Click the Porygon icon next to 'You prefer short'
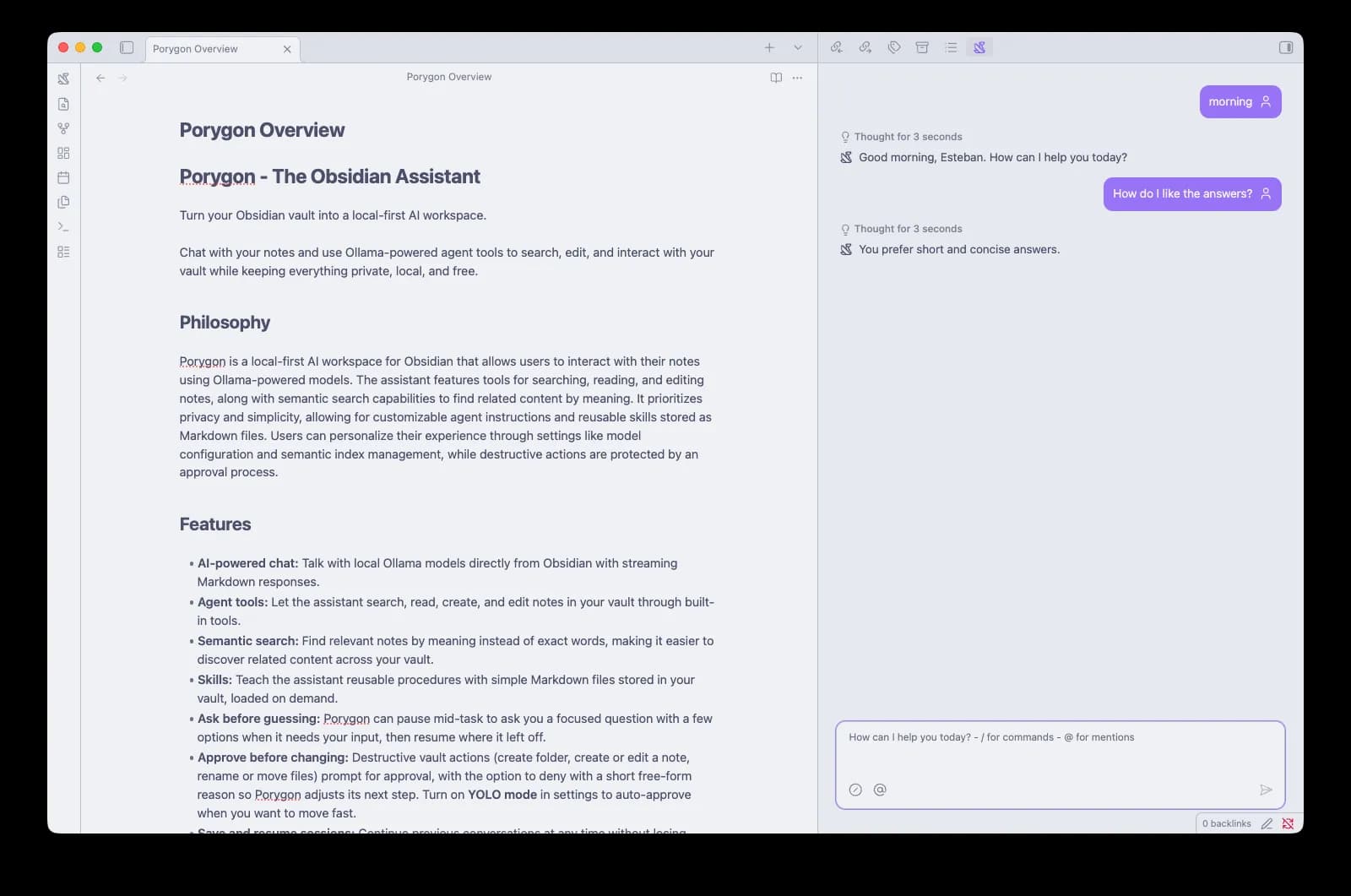 846,250
